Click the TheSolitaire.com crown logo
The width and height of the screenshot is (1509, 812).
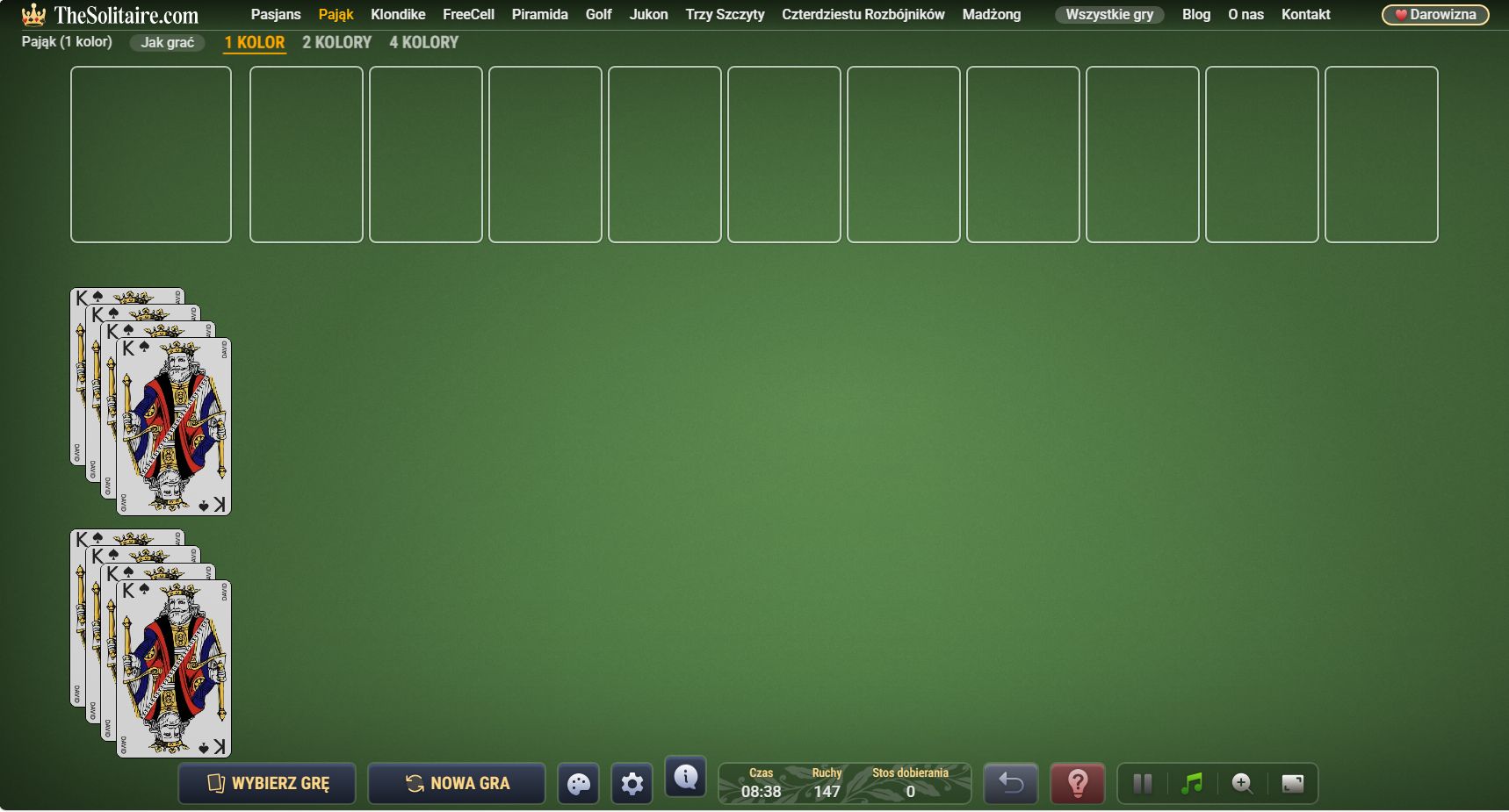pos(33,15)
